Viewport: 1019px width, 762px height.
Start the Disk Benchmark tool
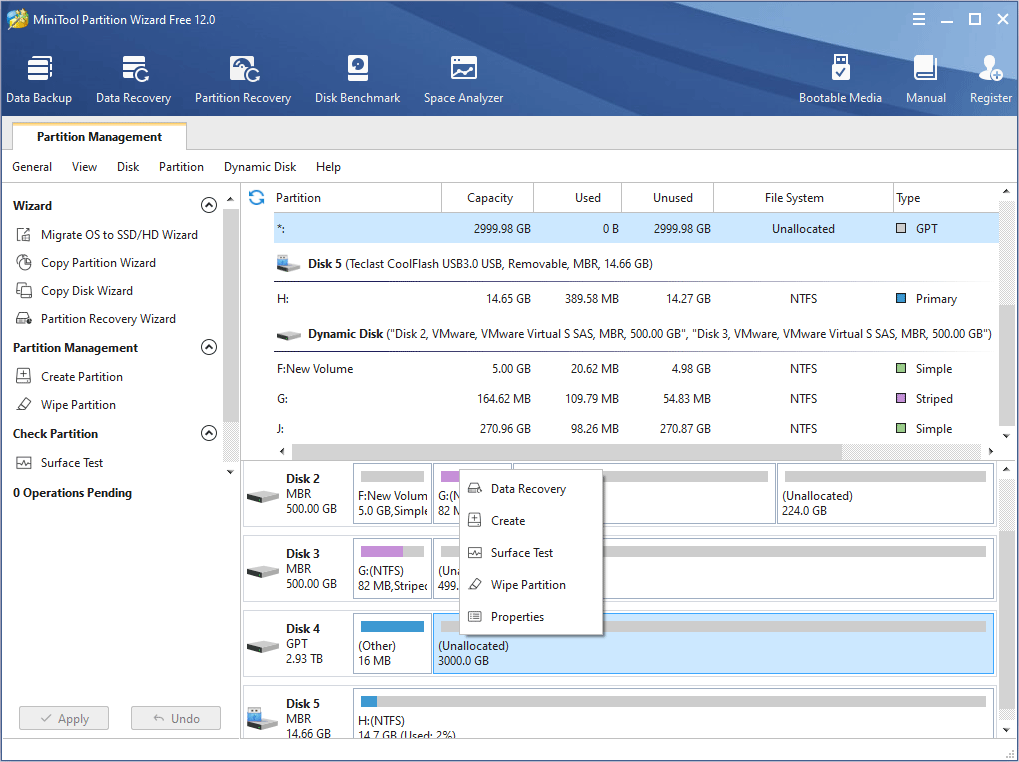pos(357,79)
